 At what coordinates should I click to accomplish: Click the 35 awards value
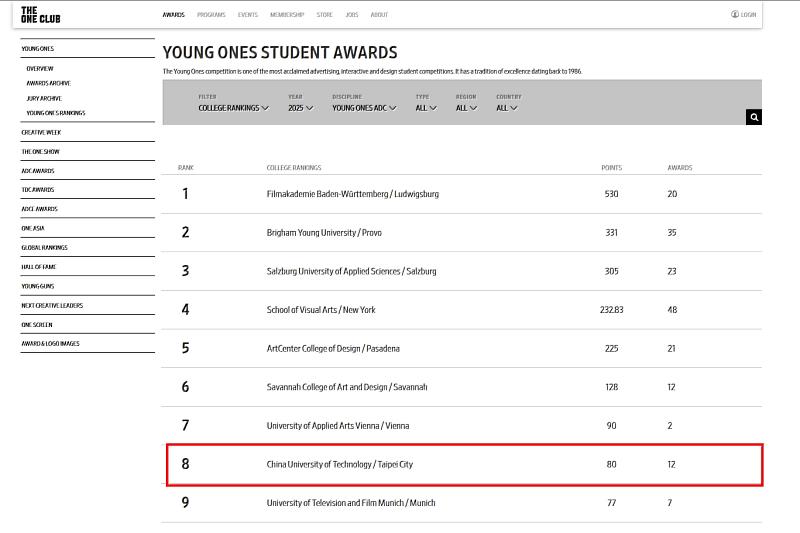[x=672, y=233]
